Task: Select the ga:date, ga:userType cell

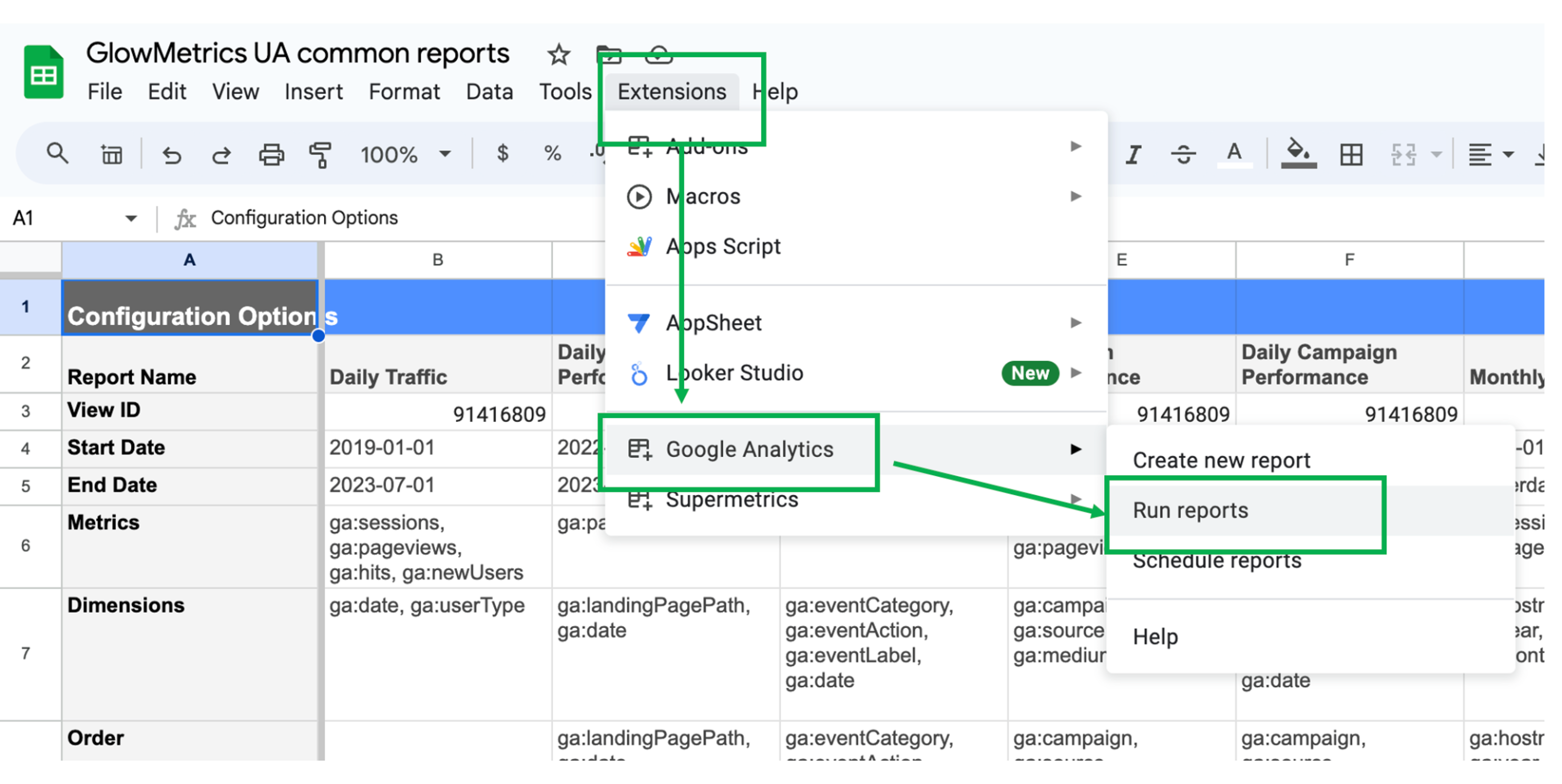Action: 438,654
